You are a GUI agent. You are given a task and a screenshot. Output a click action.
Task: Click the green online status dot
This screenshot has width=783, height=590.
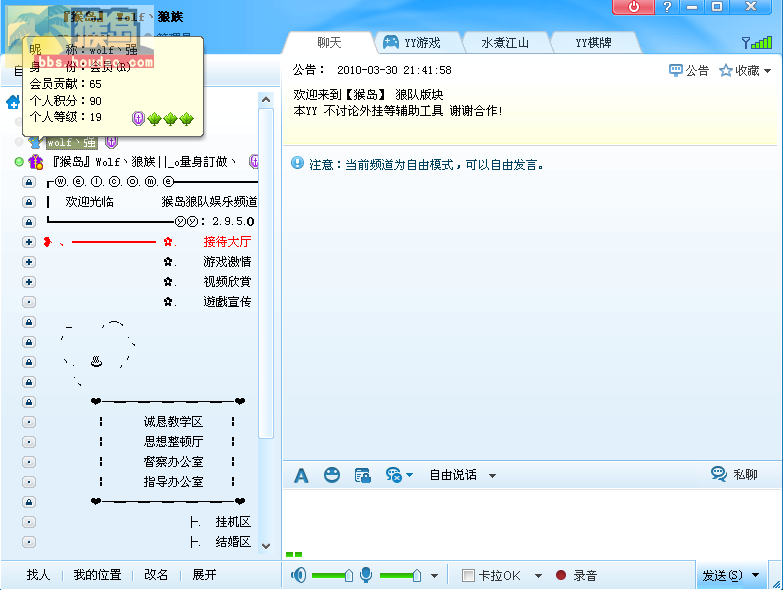tap(19, 162)
